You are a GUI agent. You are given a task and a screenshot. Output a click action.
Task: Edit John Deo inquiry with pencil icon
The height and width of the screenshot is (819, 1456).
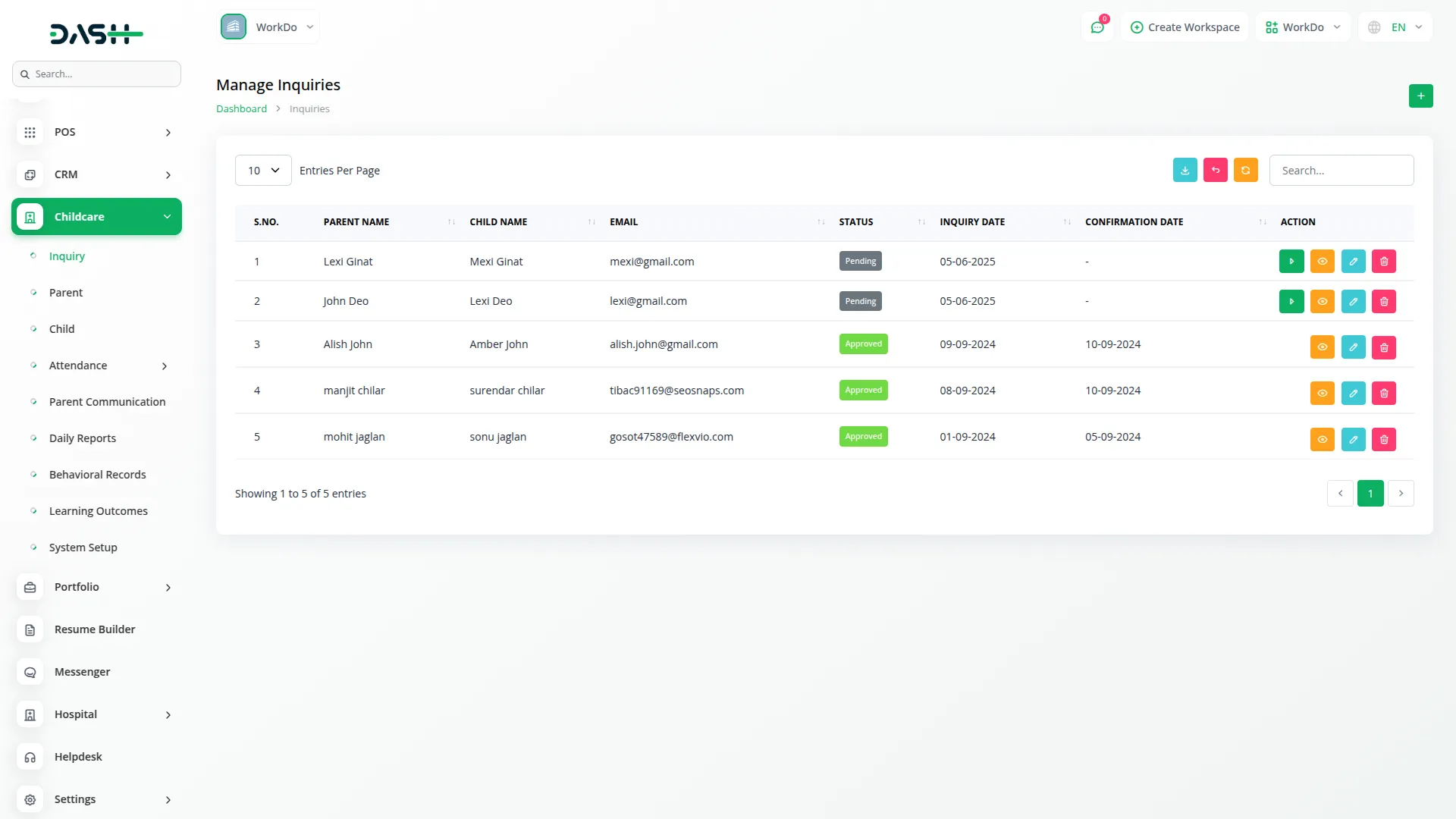[x=1353, y=302]
